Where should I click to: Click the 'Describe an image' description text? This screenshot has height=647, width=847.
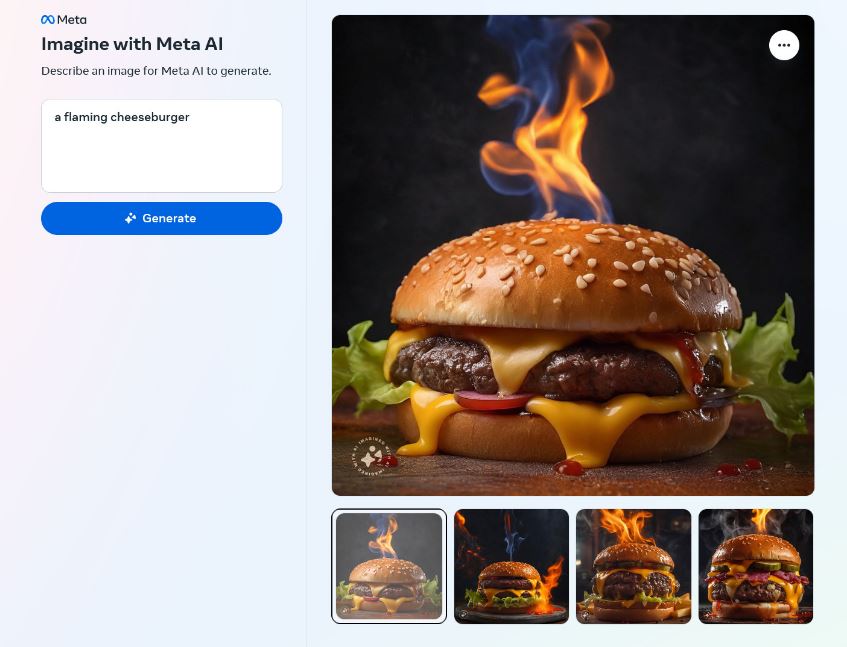(x=156, y=71)
